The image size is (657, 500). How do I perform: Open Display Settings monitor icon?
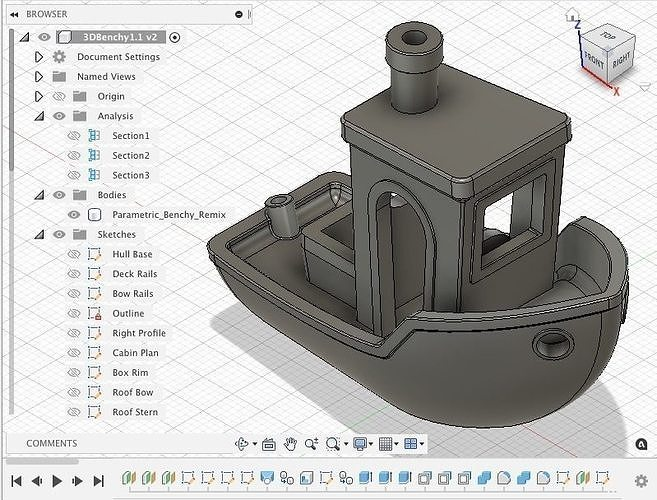coord(360,444)
